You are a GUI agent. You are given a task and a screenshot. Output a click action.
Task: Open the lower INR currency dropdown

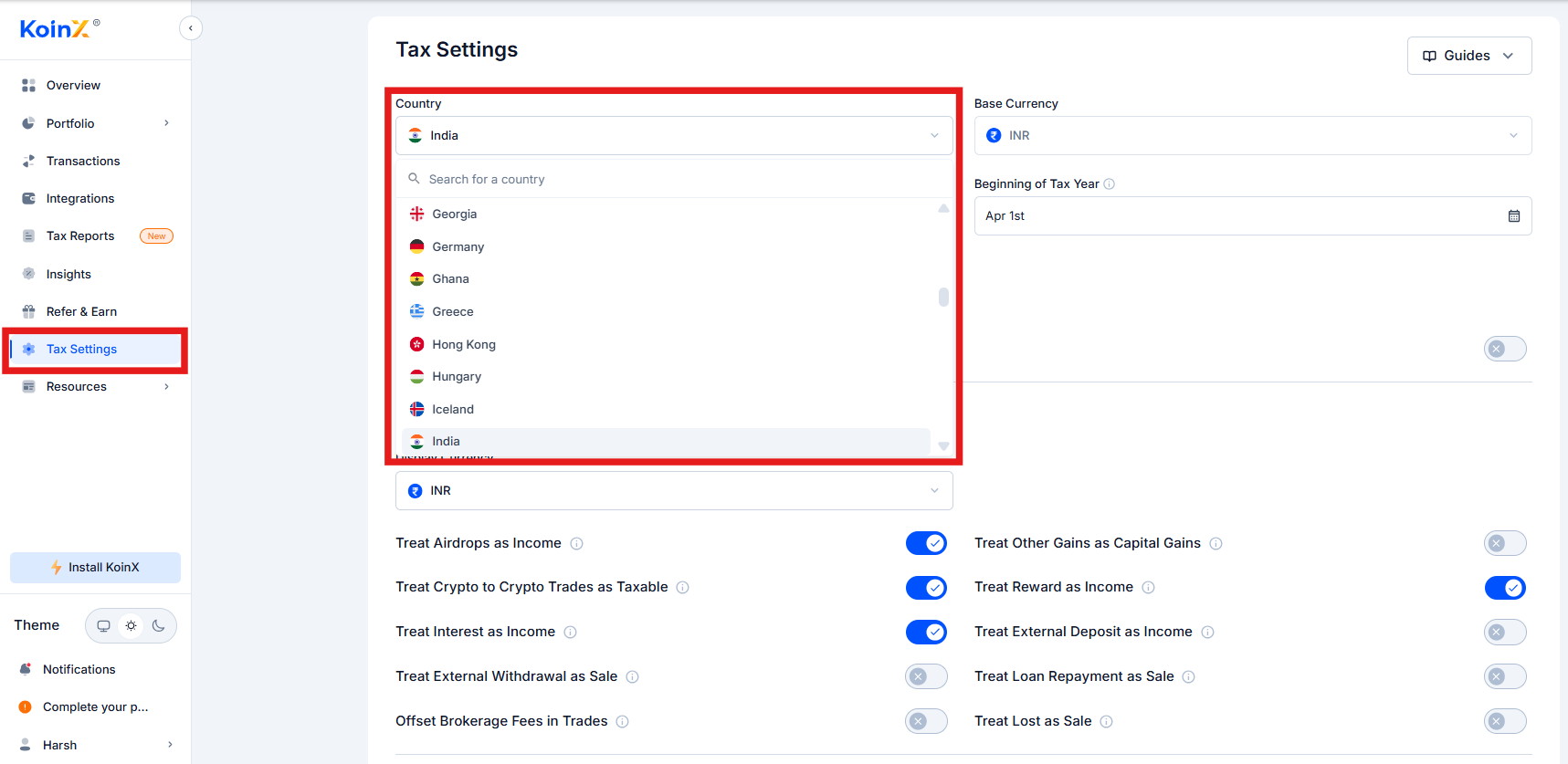674,490
